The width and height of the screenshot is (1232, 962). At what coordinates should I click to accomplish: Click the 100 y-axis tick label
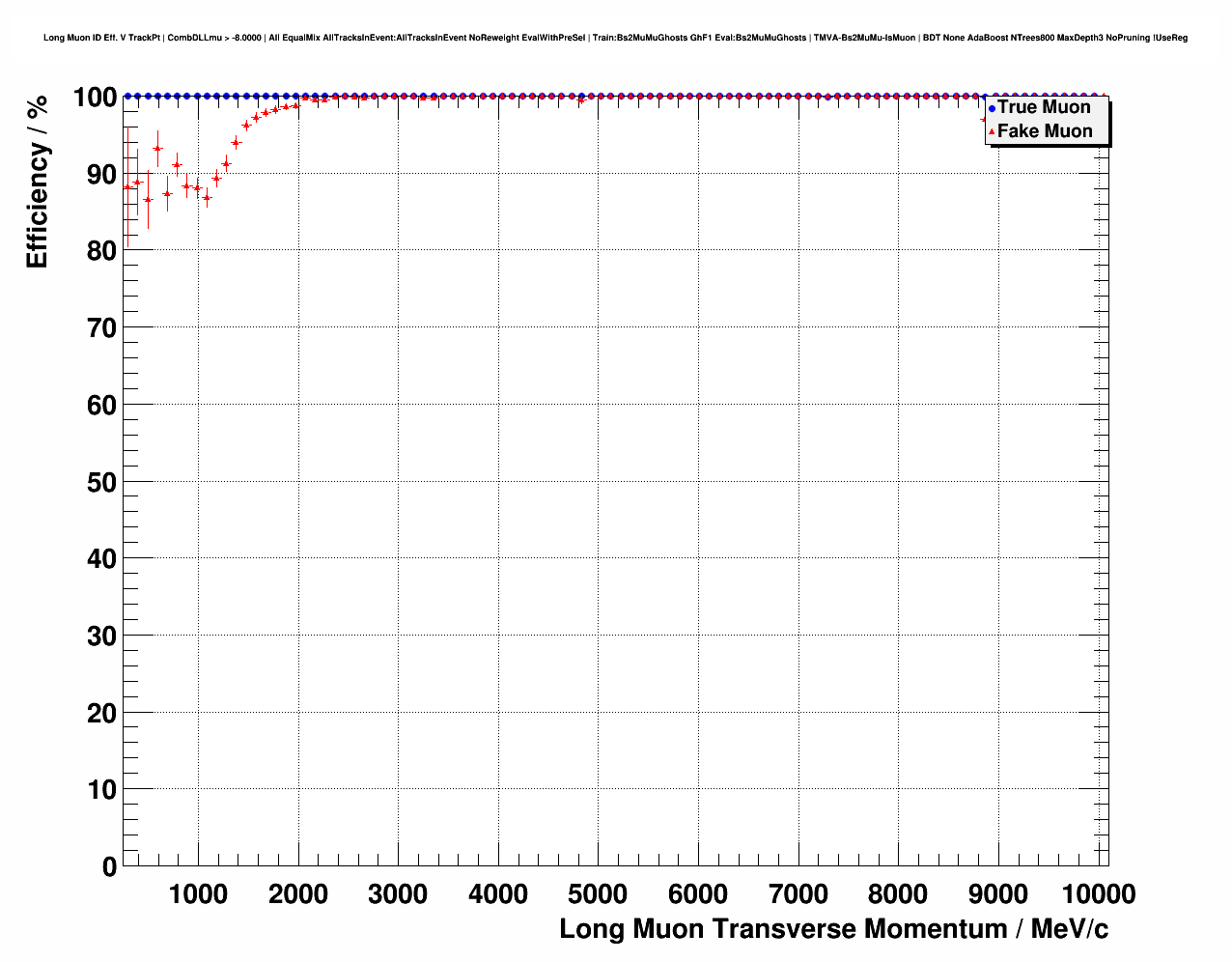(x=95, y=98)
